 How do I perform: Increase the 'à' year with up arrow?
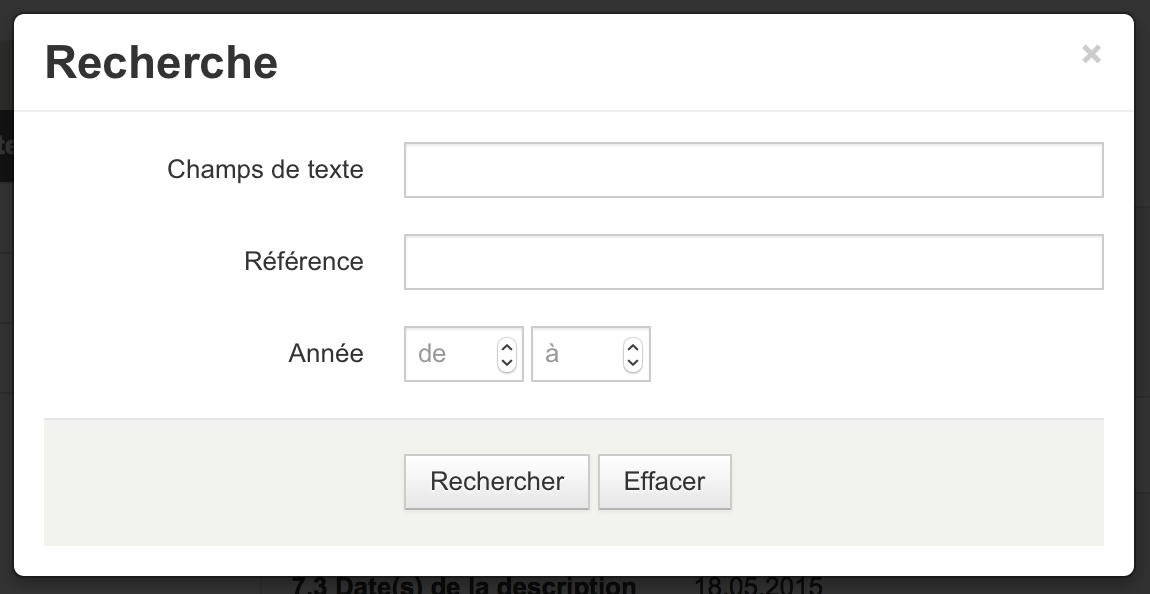point(633,346)
